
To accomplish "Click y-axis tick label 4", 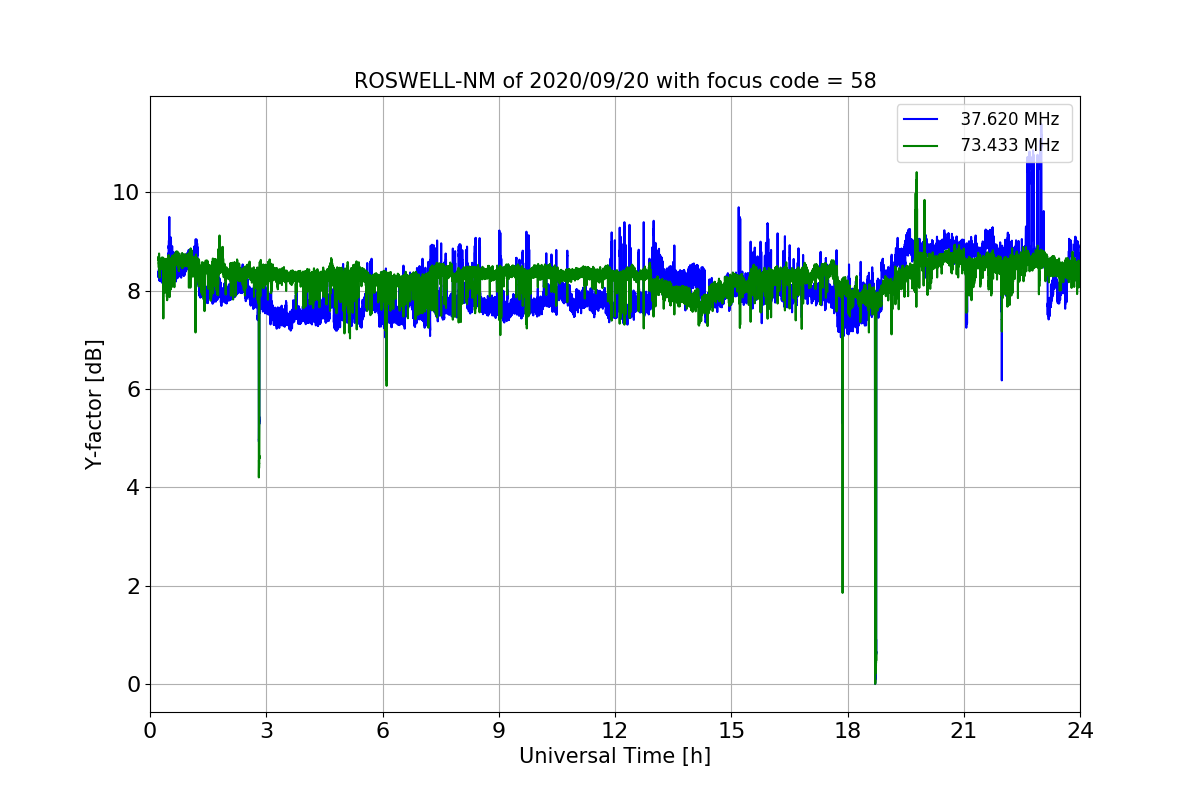I will coord(133,488).
